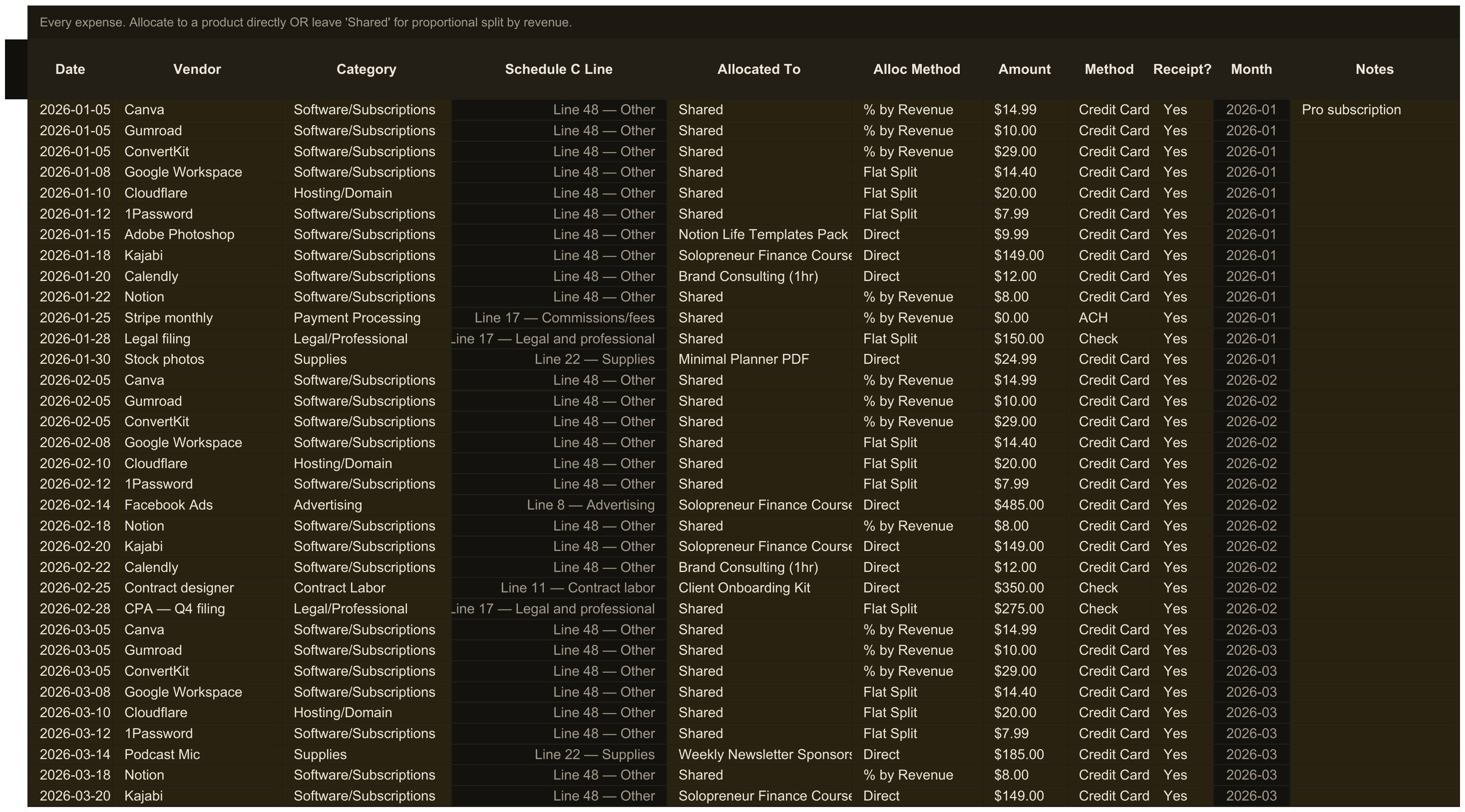
Task: Select the 'CPA — Q4 filing' vendor cell
Action: pyautogui.click(x=197, y=609)
